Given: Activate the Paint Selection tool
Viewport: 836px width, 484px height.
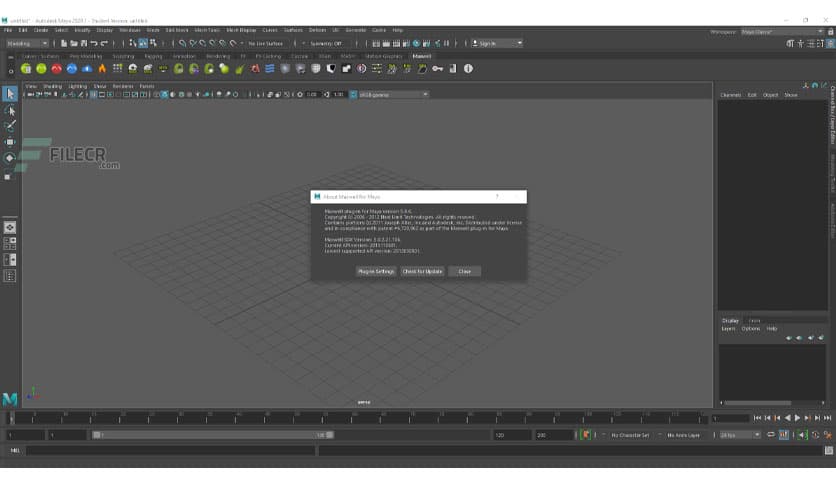Looking at the screenshot, I should coord(10,126).
